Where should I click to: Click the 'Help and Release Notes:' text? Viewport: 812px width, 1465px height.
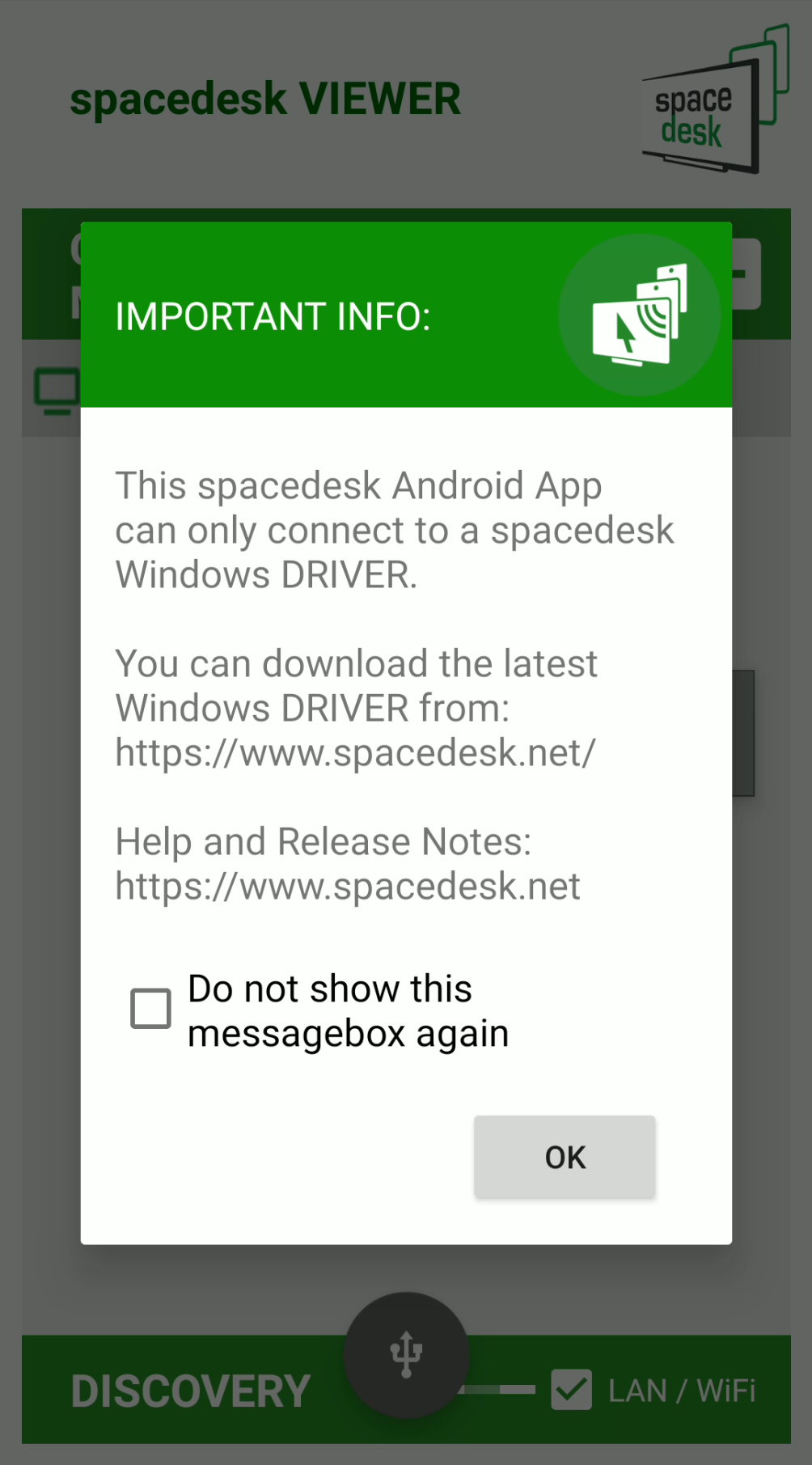pyautogui.click(x=324, y=842)
